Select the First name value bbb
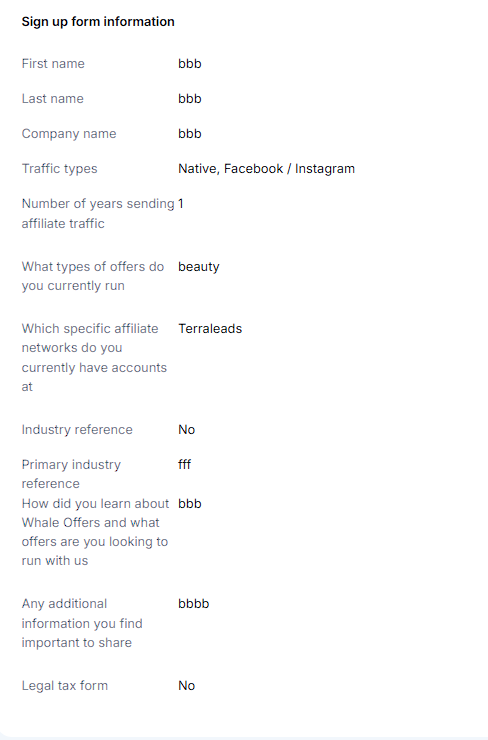Viewport: 488px width, 740px height. [190, 63]
